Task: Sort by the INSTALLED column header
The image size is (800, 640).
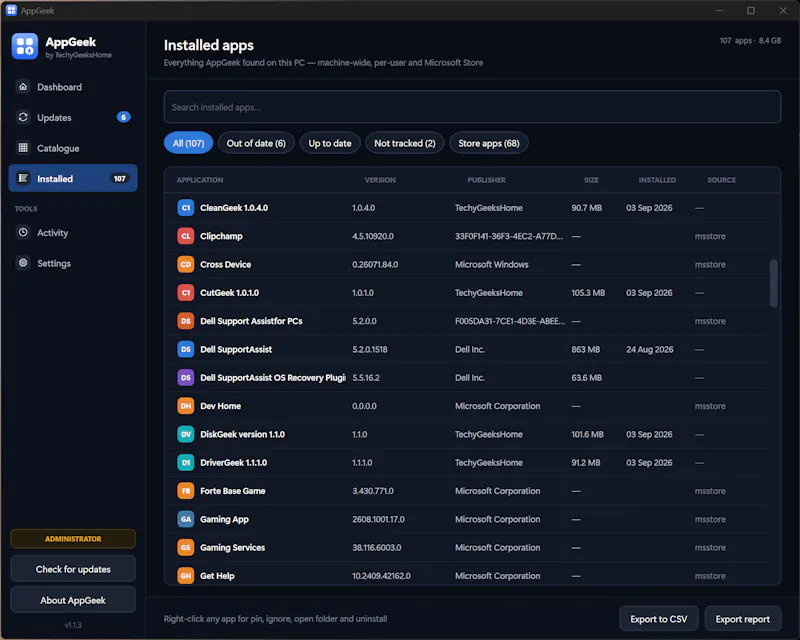Action: coord(657,180)
